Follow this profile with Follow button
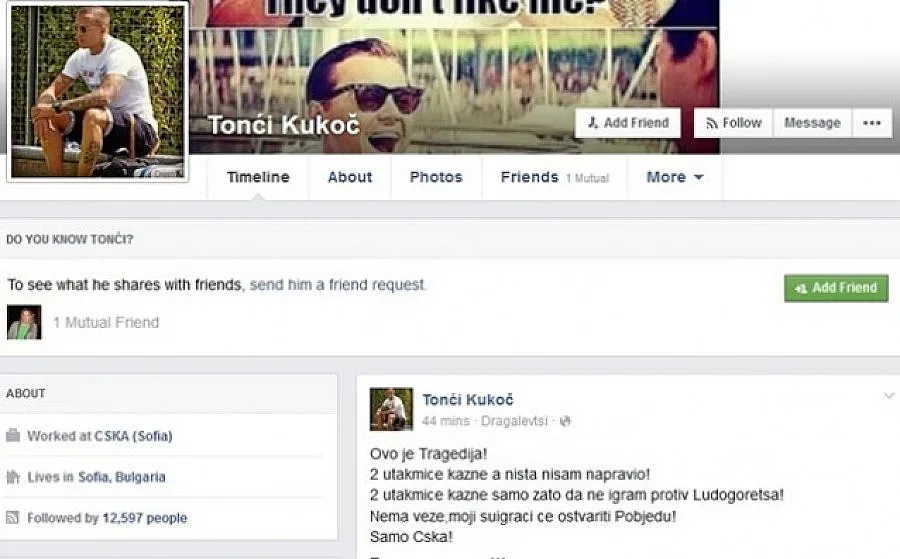Image resolution: width=900 pixels, height=559 pixels. coord(734,123)
